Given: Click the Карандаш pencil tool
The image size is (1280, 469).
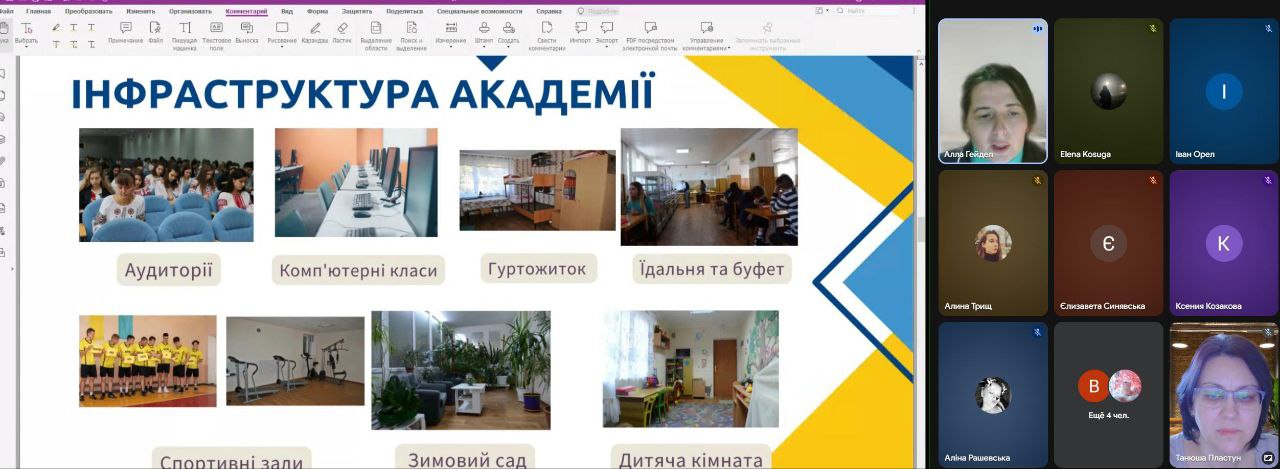Looking at the screenshot, I should pos(315,32).
